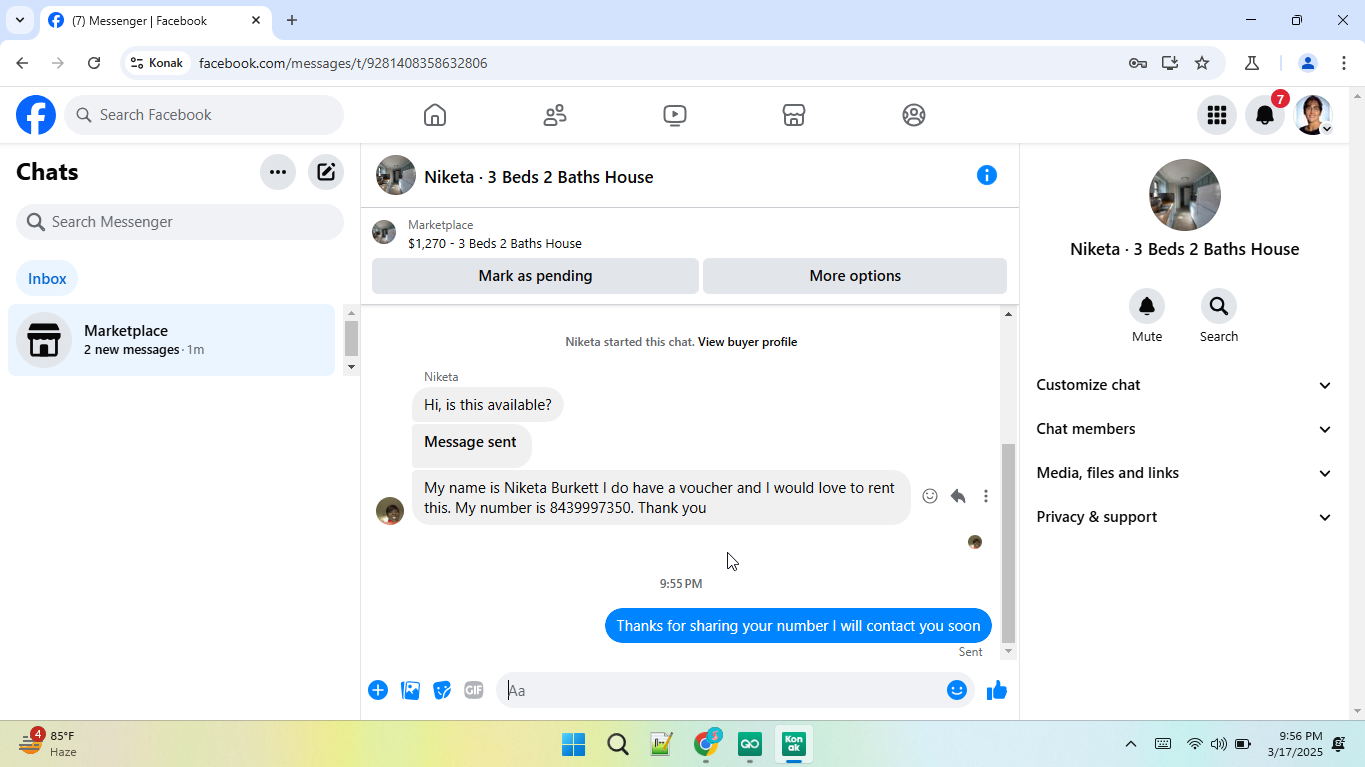Click the browser address bar URL

coord(343,63)
